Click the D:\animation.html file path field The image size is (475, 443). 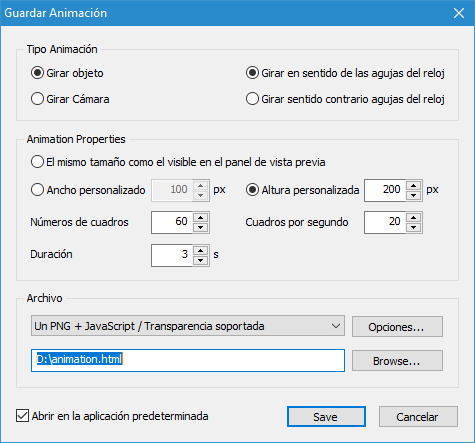[188, 360]
